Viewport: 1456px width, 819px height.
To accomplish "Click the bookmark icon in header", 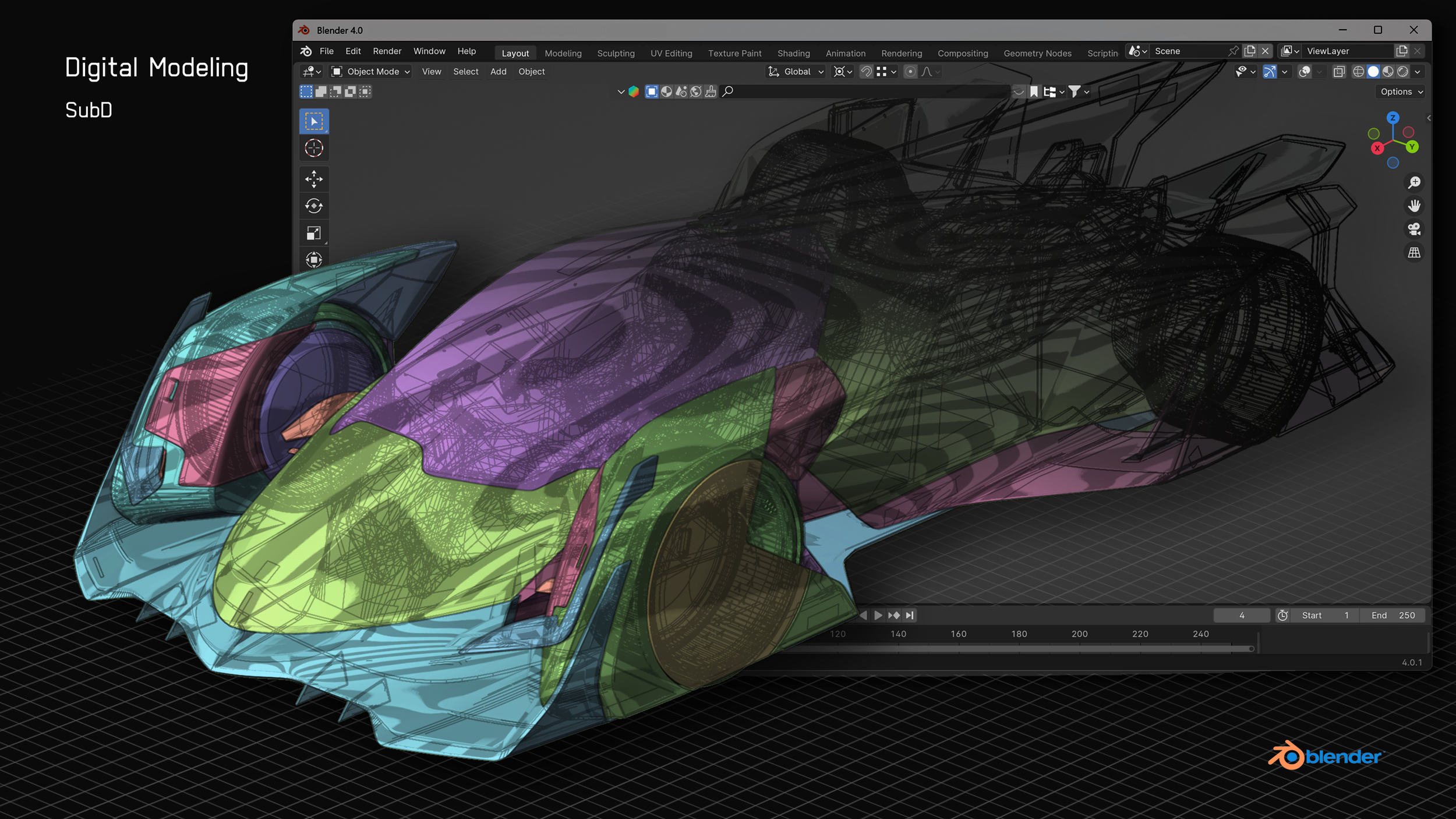I will (x=1034, y=91).
